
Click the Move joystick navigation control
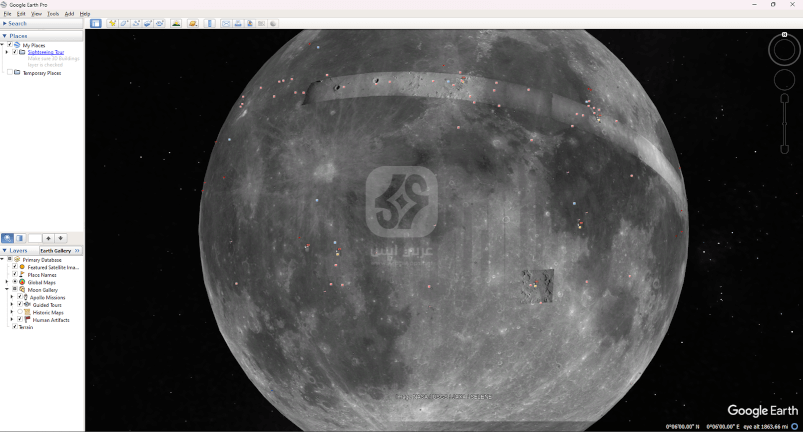pyautogui.click(x=784, y=80)
